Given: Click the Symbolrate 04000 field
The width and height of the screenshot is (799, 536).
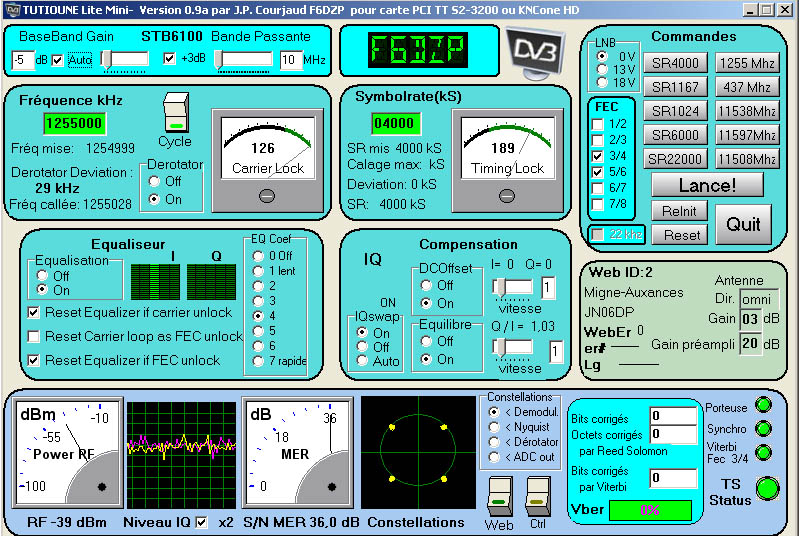Looking at the screenshot, I should tap(394, 123).
